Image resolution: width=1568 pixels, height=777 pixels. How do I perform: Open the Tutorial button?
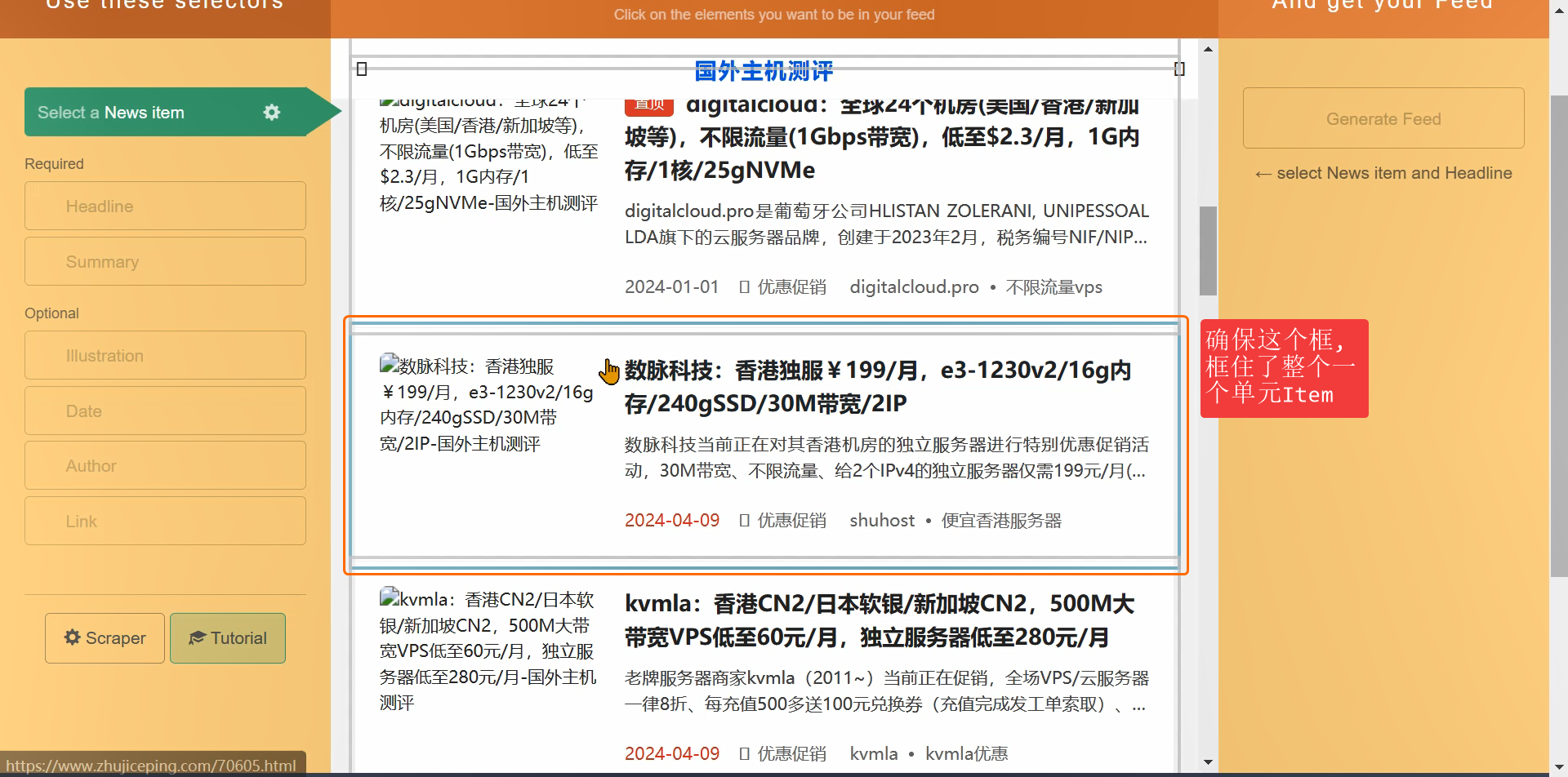[228, 638]
